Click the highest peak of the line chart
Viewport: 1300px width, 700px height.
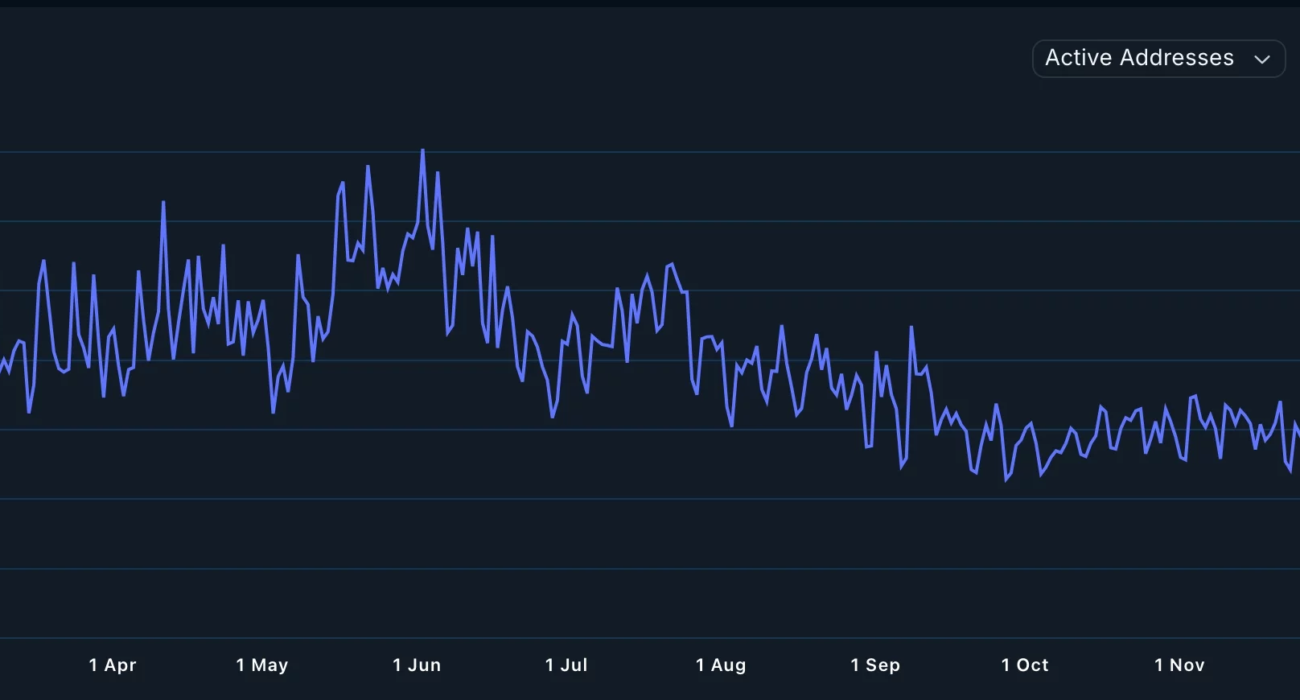423,151
